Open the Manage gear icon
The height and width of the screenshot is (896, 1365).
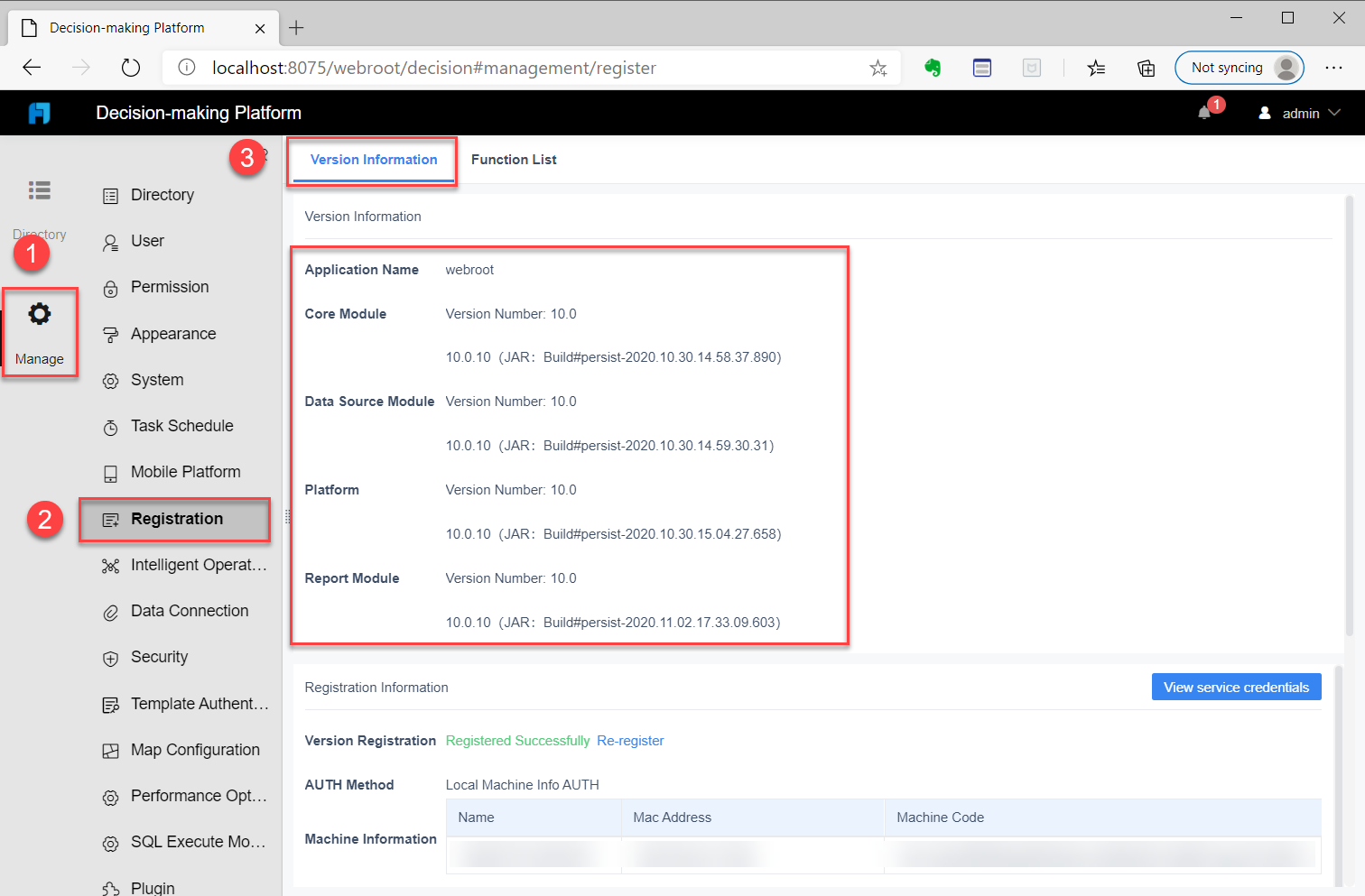pyautogui.click(x=40, y=314)
